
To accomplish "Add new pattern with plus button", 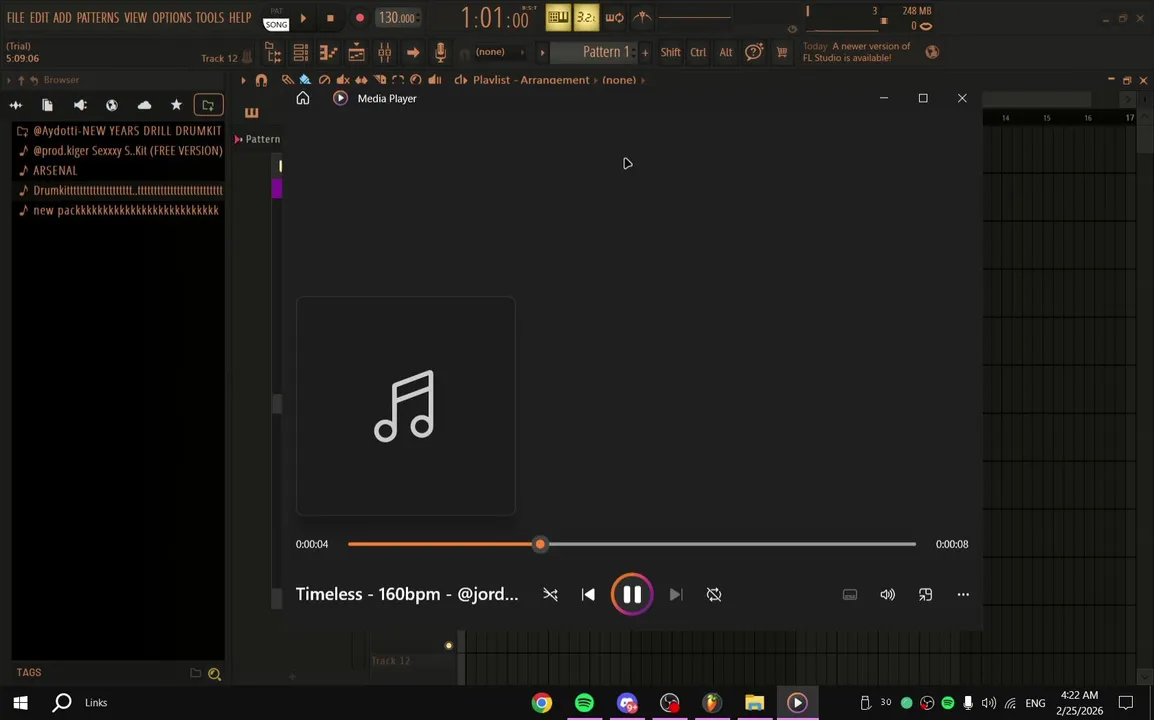I will 645,52.
